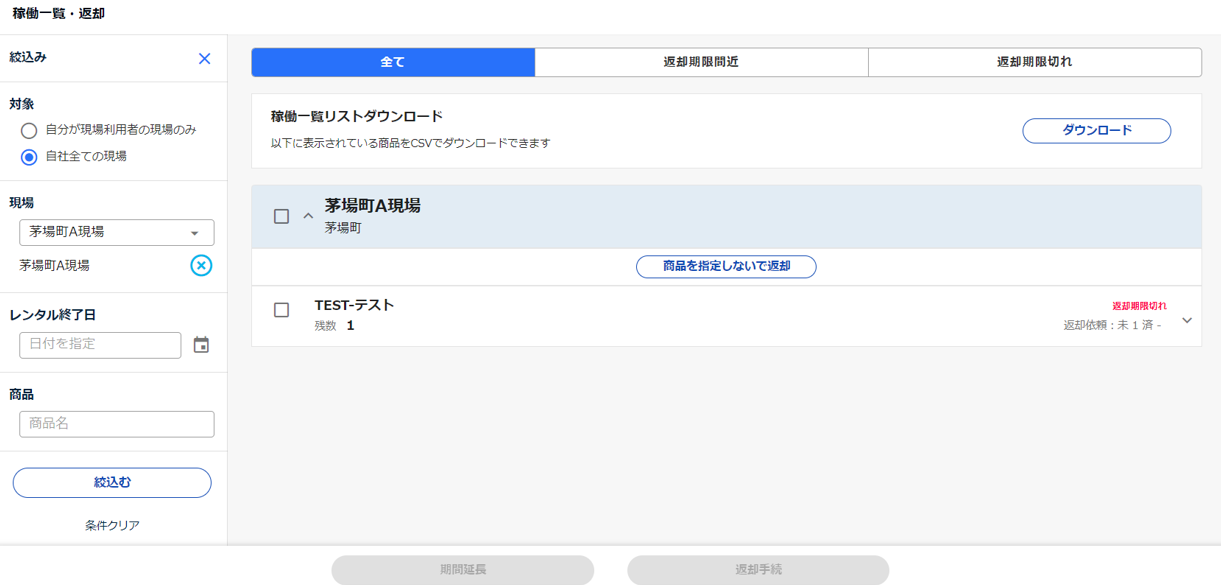Focus the レンタル終了日 date input field
This screenshot has width=1221, height=585.
(100, 345)
